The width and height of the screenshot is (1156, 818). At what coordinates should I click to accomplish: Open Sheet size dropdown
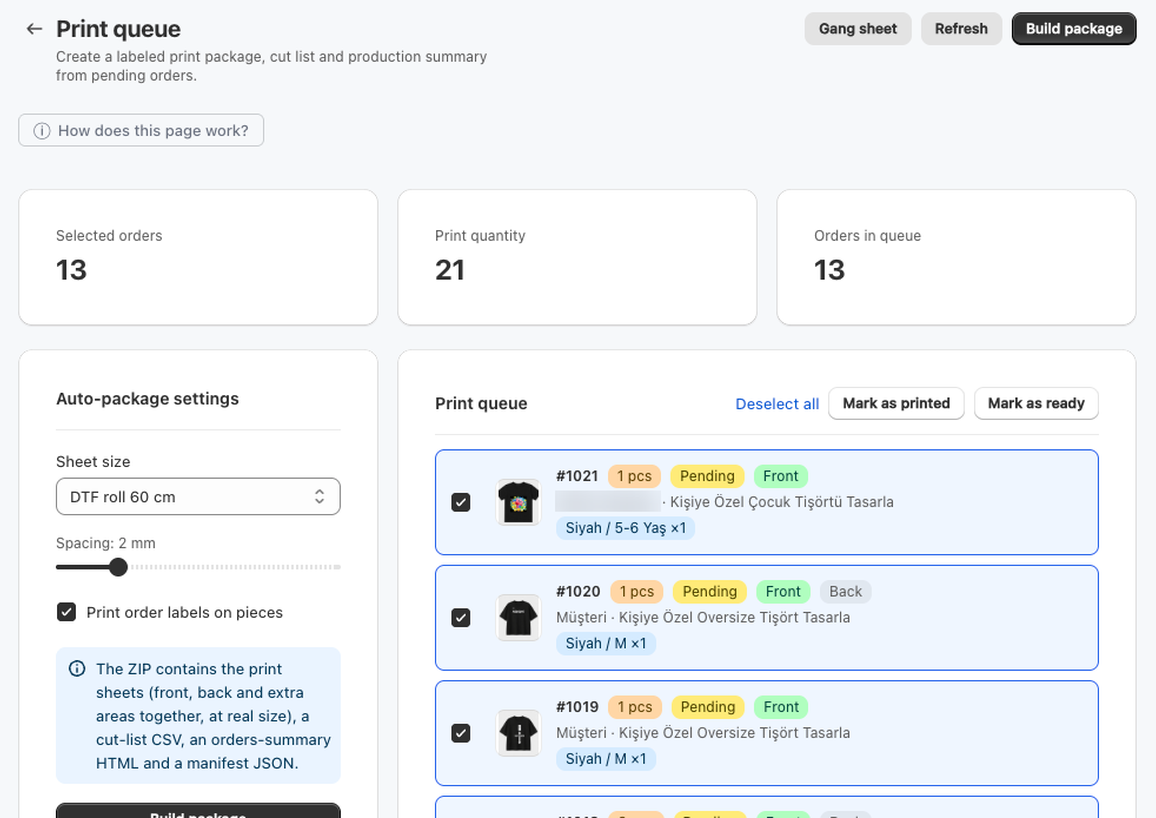click(x=198, y=497)
